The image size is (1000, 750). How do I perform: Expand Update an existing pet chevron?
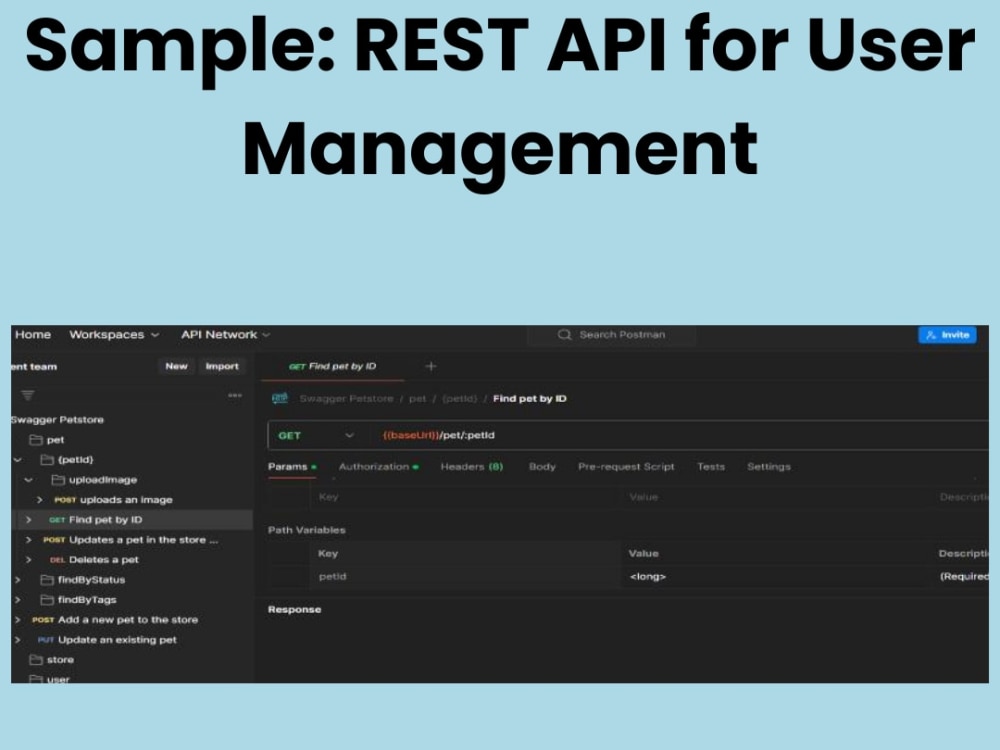[17, 640]
